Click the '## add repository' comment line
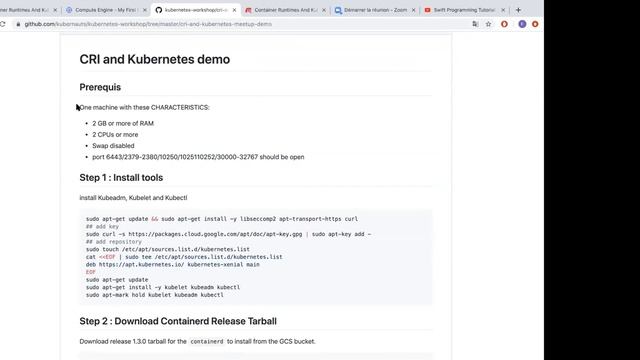 tap(113, 242)
